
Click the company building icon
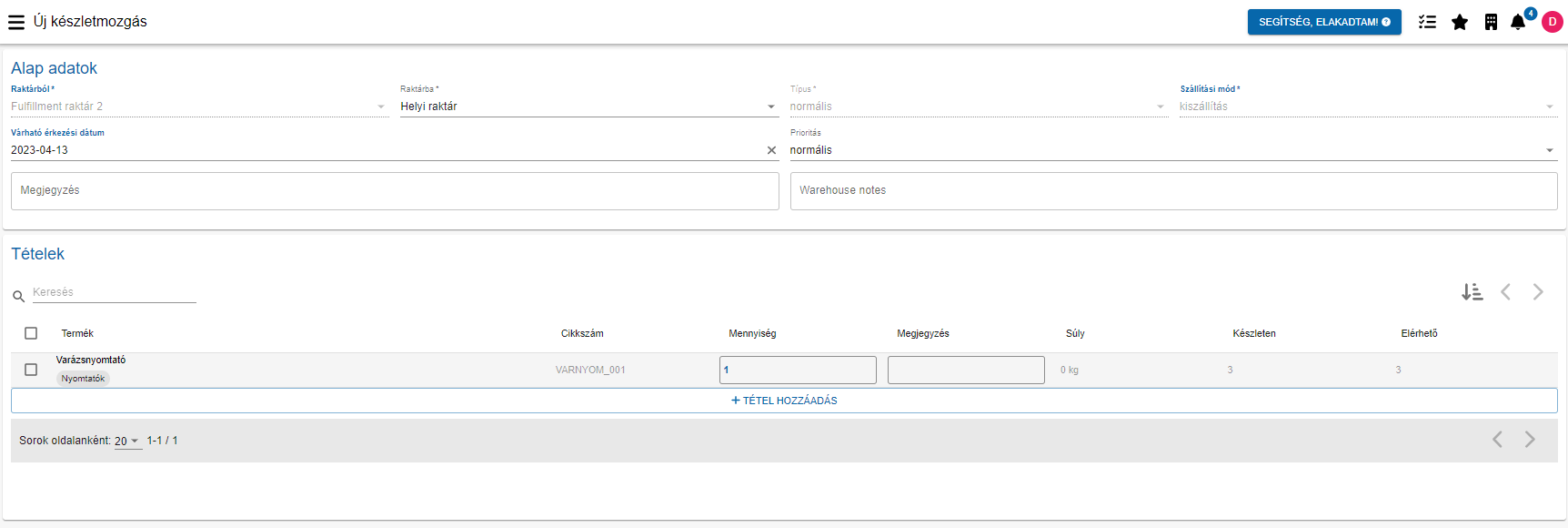tap(1491, 22)
